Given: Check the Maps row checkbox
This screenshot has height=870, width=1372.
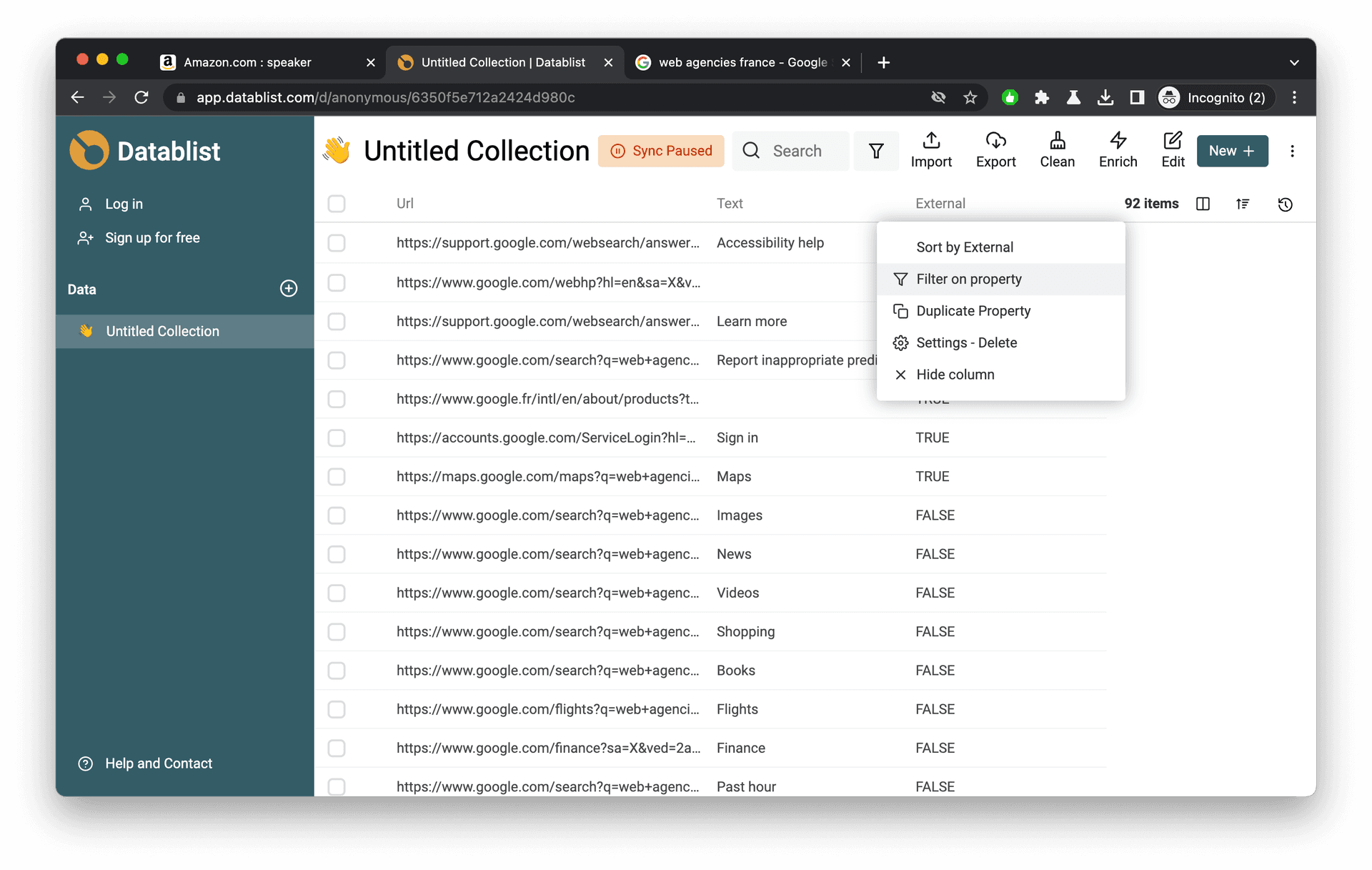Looking at the screenshot, I should point(337,477).
